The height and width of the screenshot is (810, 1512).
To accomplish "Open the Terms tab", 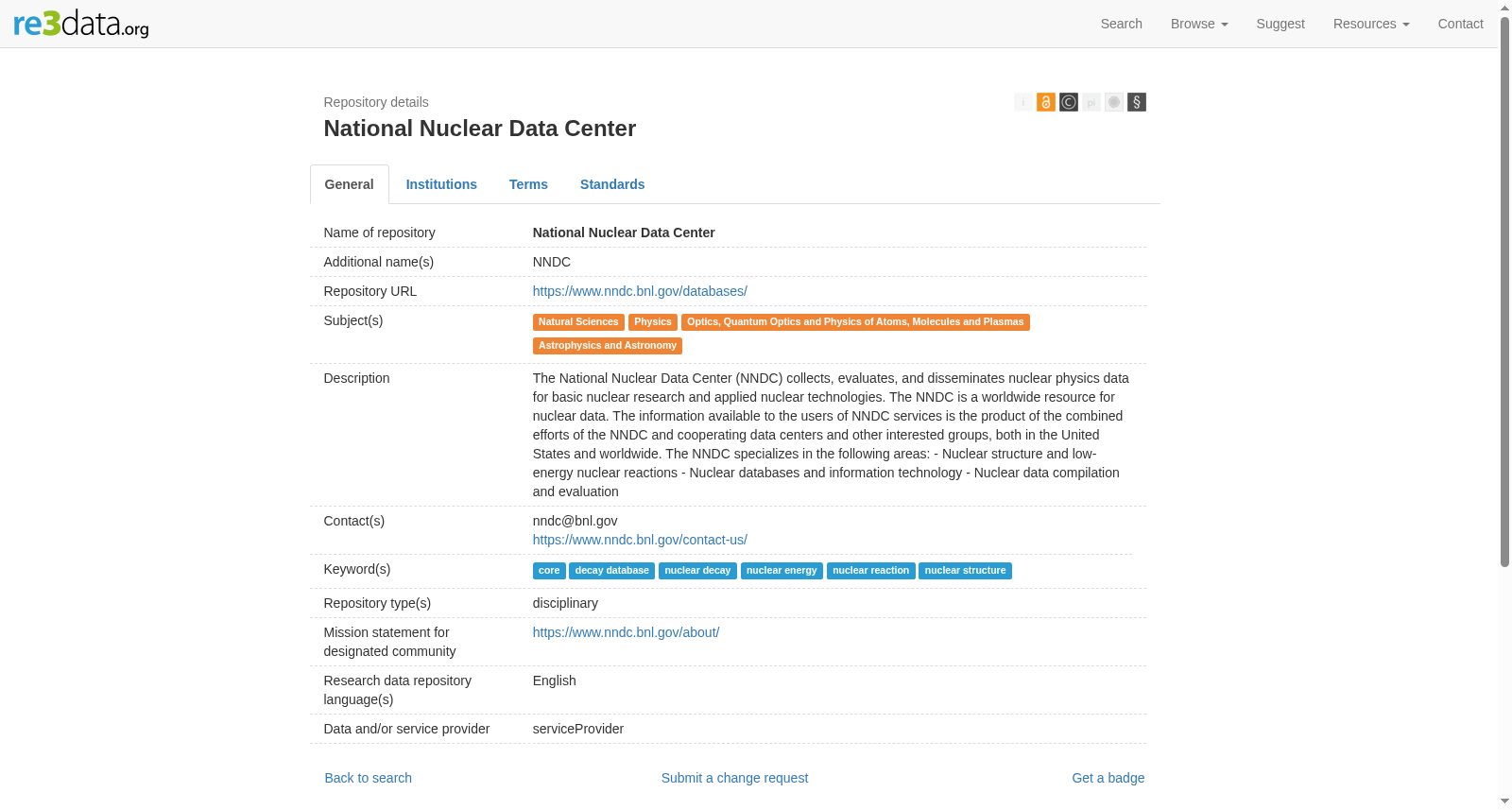I will coord(528,184).
